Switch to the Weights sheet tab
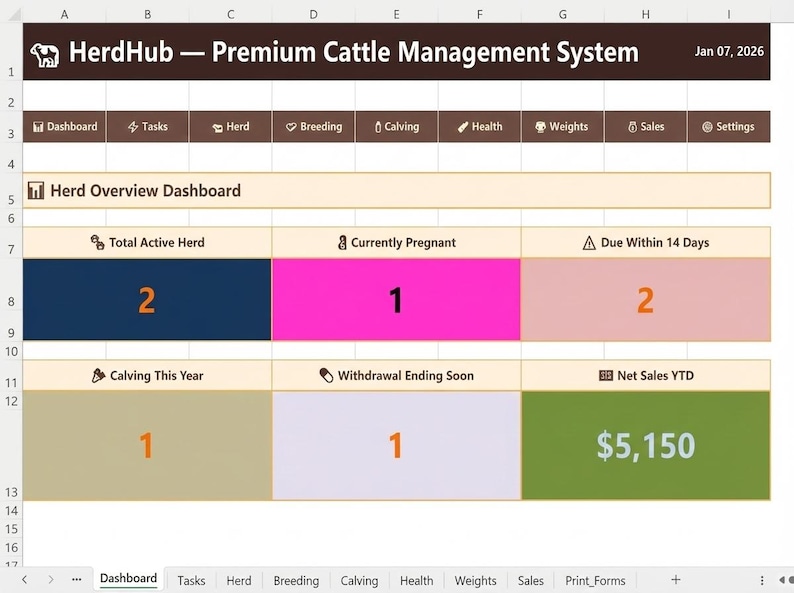Image resolution: width=794 pixels, height=593 pixels. coord(475,580)
